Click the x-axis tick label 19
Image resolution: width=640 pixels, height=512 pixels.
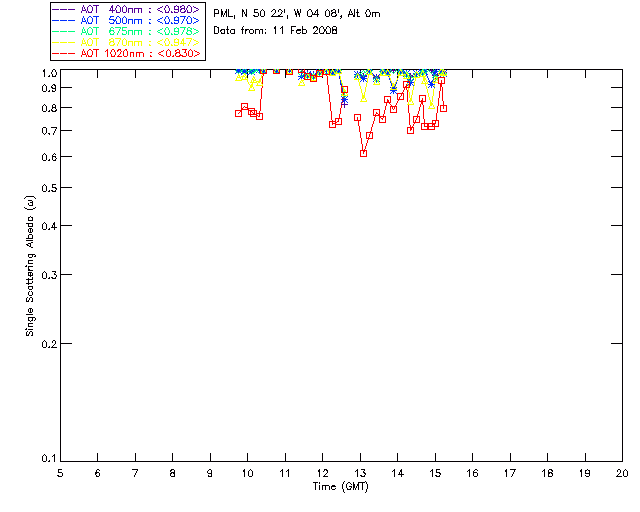585,473
